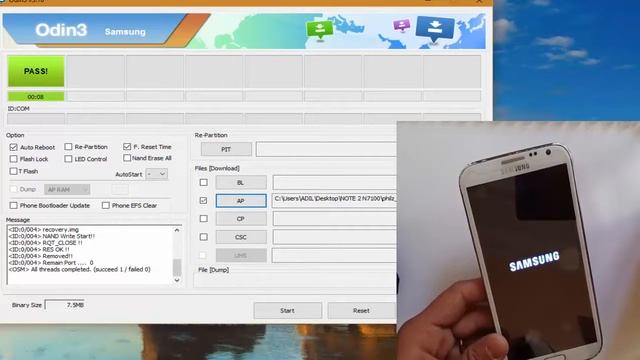Screen dimensions: 640x360
Task: Click the BL file button
Action: 241,182
